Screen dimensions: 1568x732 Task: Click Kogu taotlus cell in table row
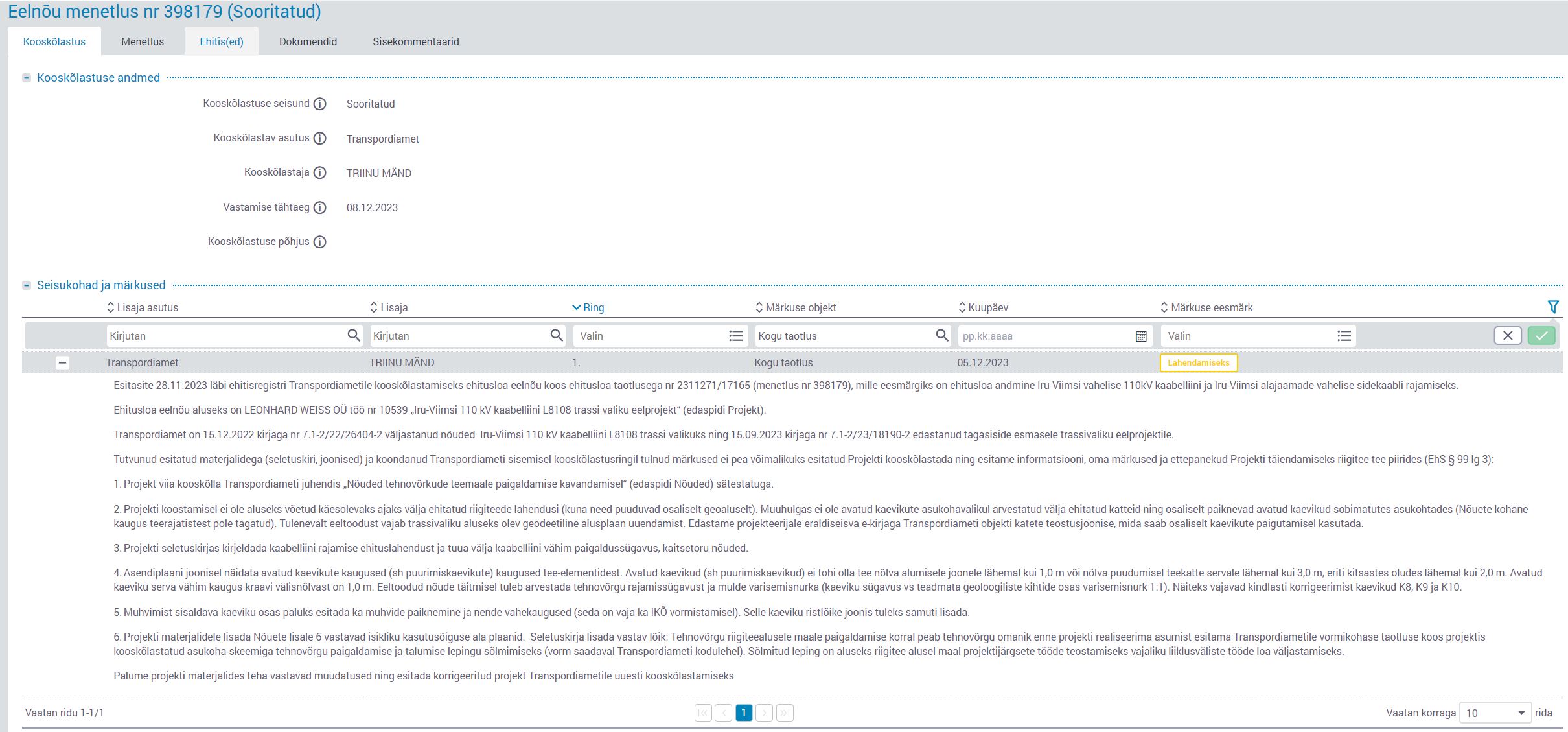(x=783, y=363)
